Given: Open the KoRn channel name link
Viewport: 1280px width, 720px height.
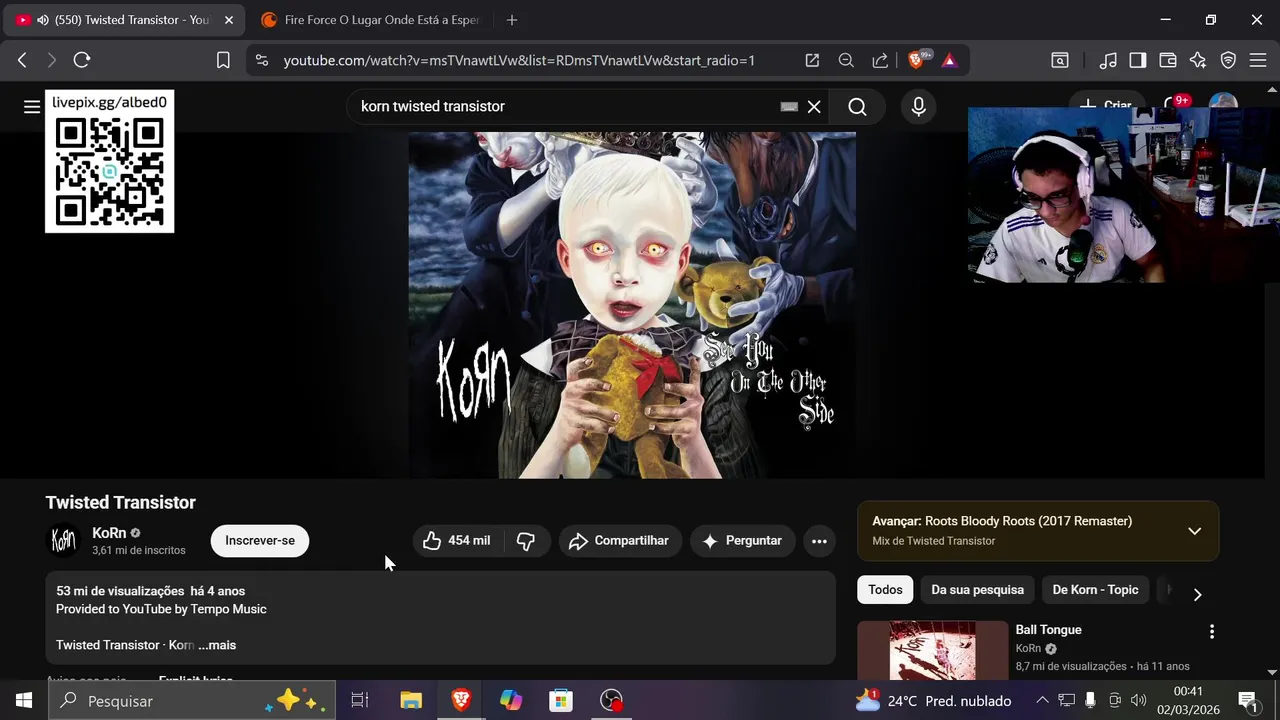Looking at the screenshot, I should coord(109,533).
